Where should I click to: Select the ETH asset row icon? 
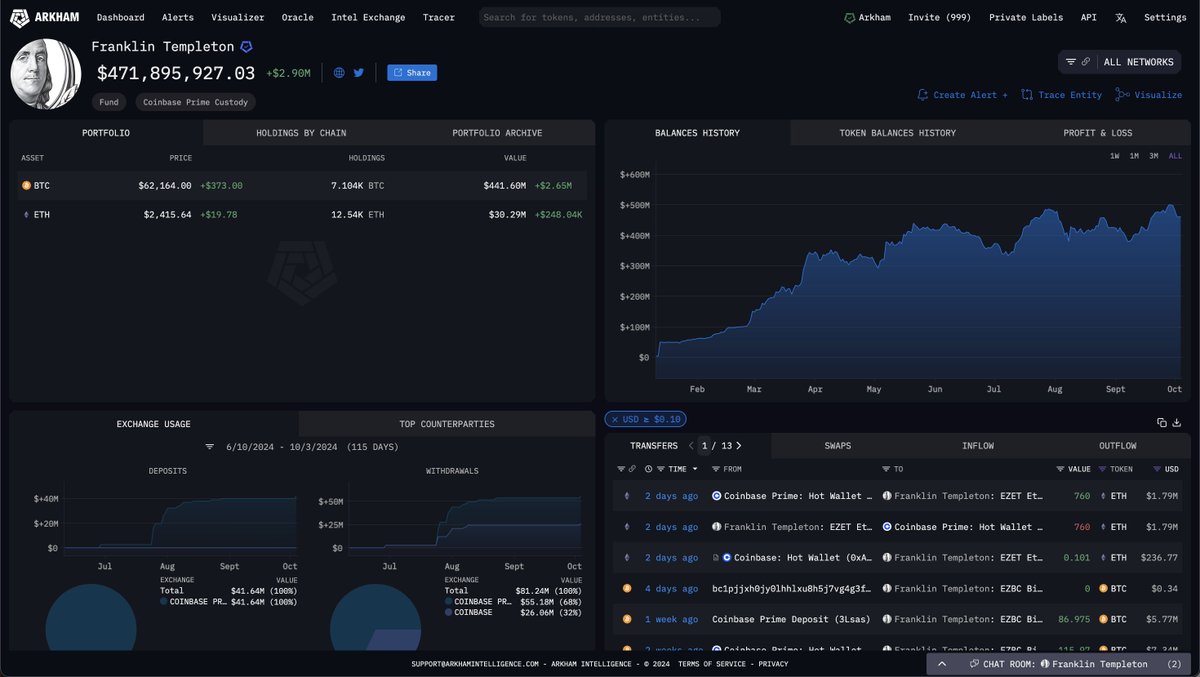click(26, 214)
